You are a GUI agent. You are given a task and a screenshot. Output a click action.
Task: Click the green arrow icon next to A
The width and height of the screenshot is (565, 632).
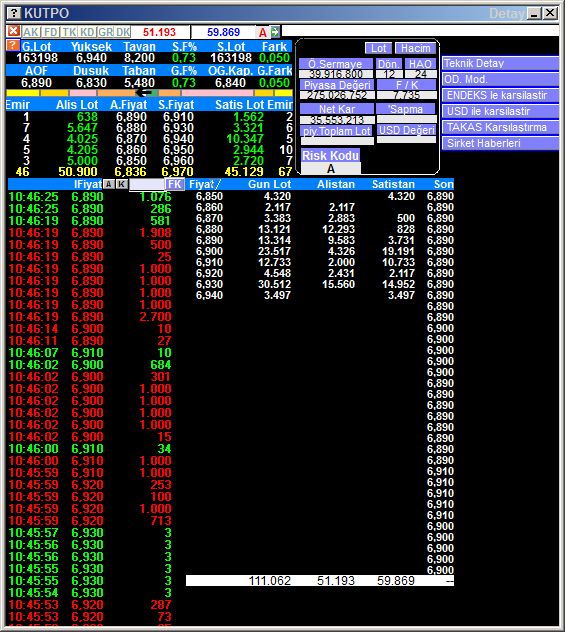pos(275,32)
